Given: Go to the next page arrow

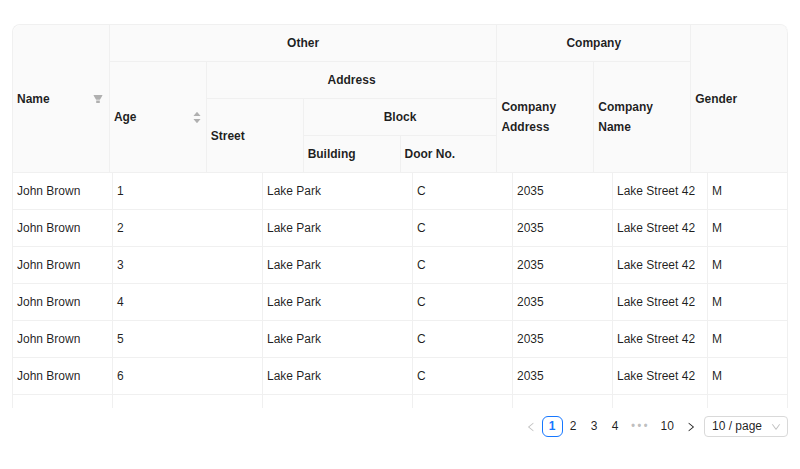Looking at the screenshot, I should [x=691, y=427].
